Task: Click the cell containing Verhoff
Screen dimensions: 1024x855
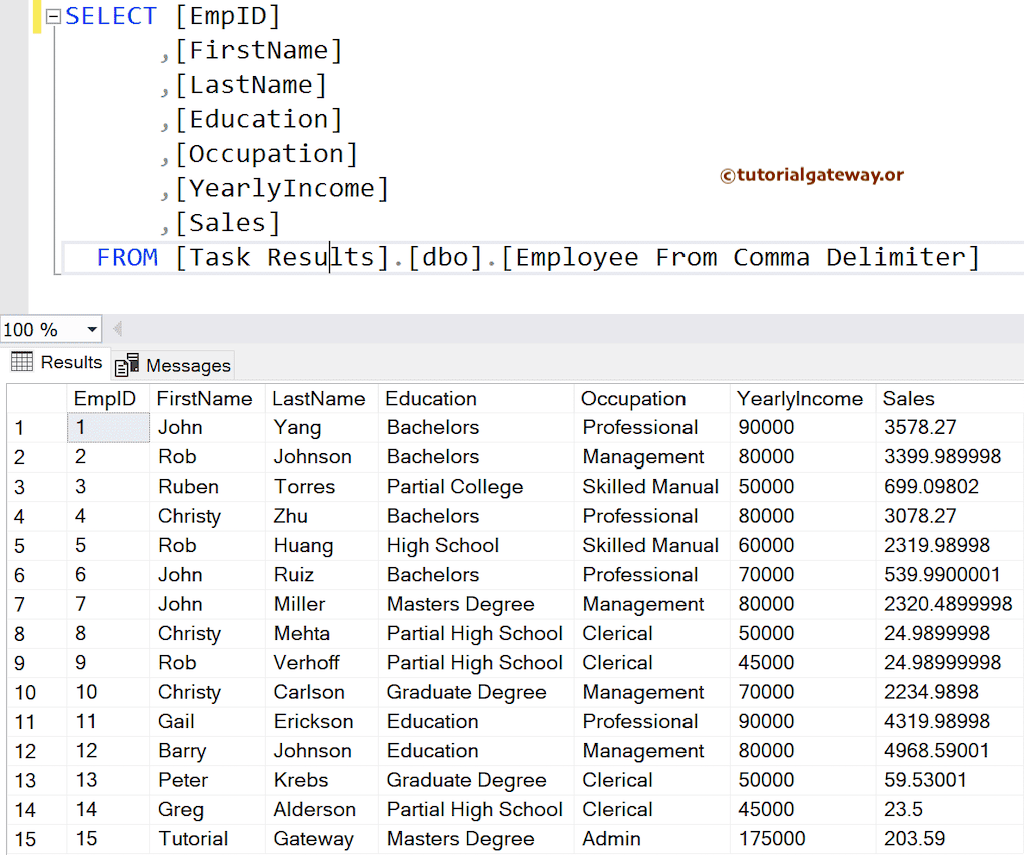Action: tap(321, 663)
